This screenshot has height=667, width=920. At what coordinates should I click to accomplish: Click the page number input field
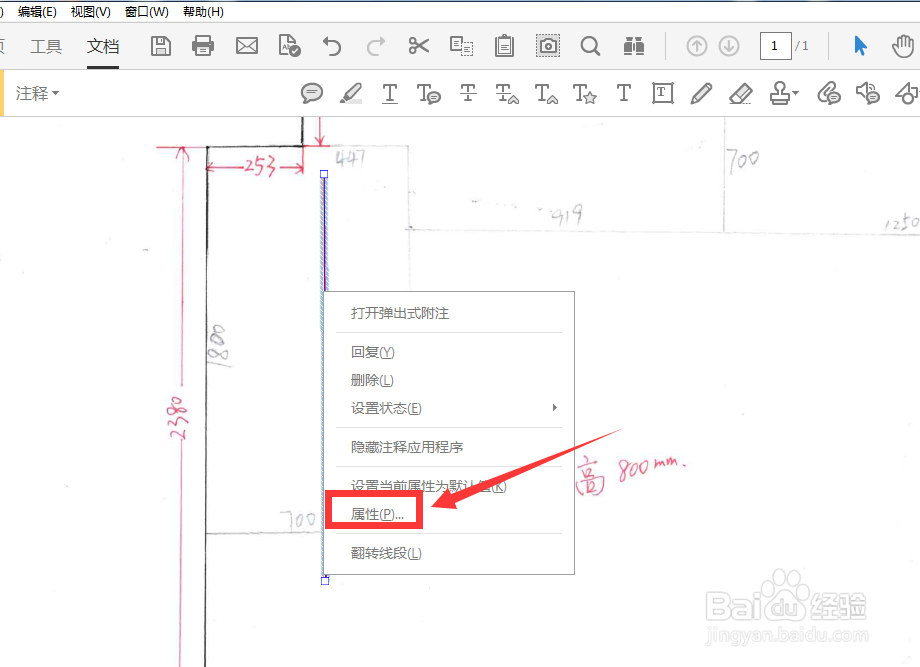pyautogui.click(x=775, y=46)
